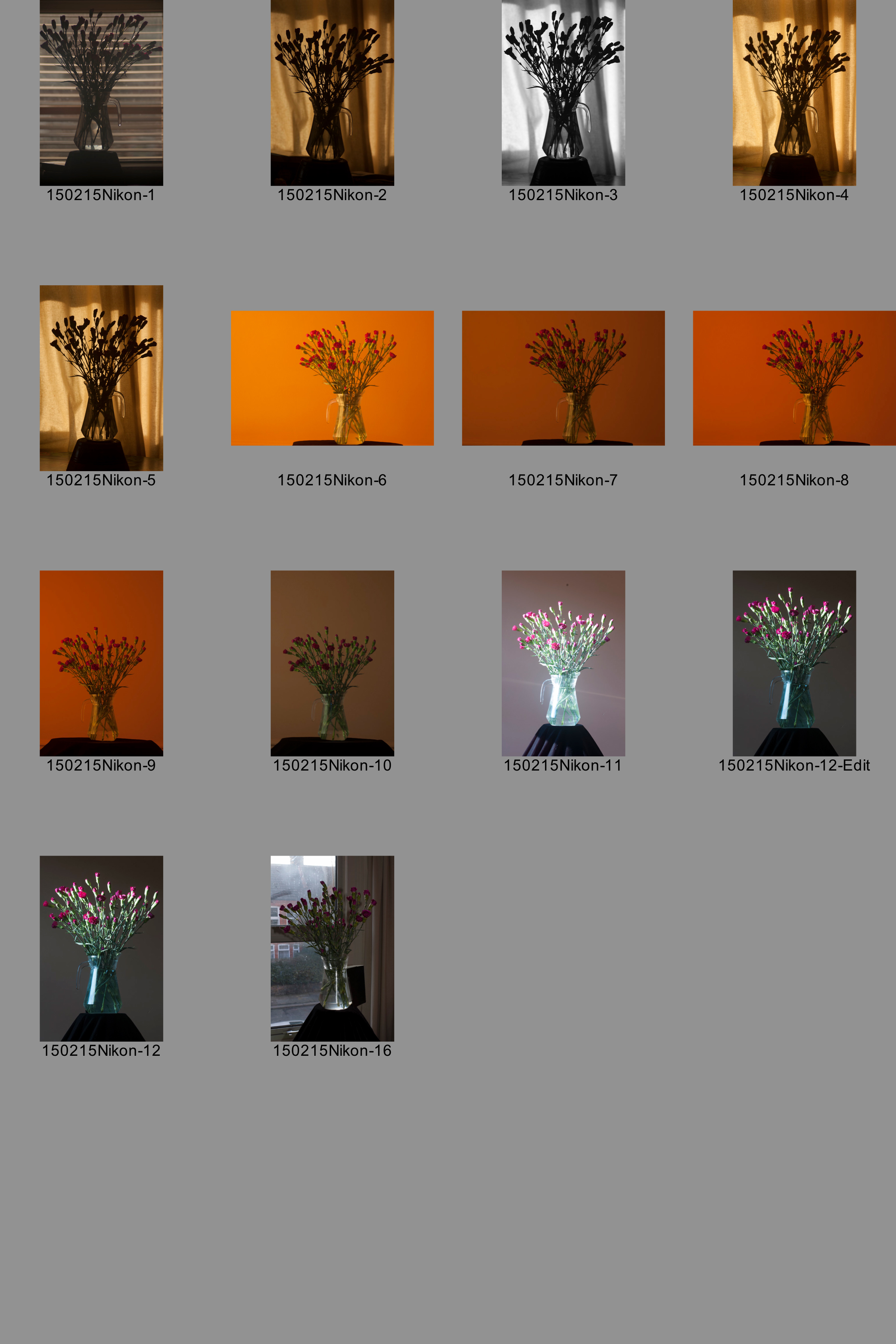Open the 150215Nikon-1 blinds silhouette thumbnail

pyautogui.click(x=101, y=93)
